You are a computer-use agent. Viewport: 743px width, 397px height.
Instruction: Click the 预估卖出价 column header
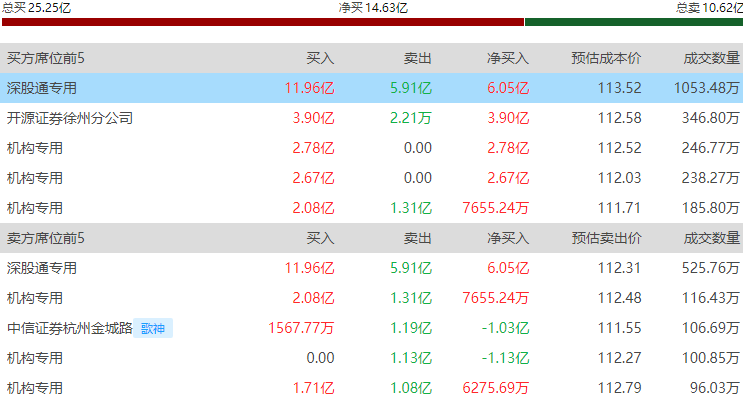pyautogui.click(x=606, y=238)
